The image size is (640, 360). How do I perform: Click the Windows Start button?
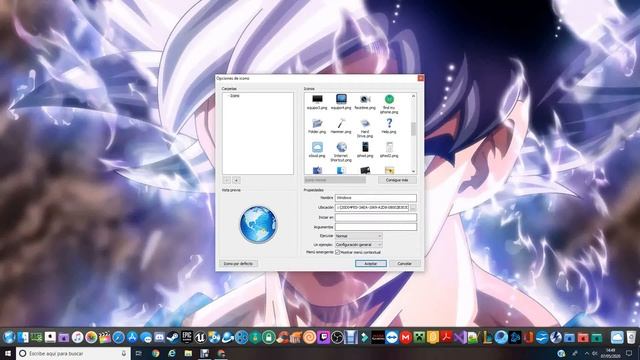8,353
